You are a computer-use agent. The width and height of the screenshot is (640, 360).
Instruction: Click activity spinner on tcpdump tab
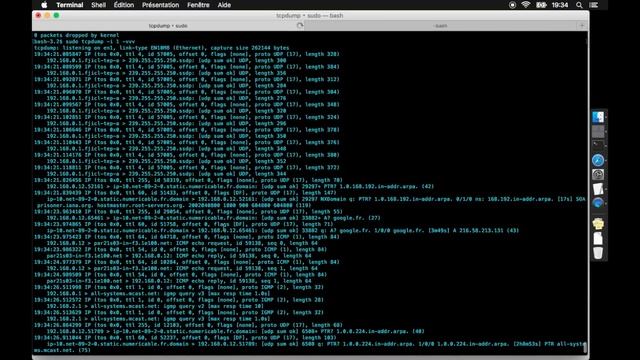point(300,25)
